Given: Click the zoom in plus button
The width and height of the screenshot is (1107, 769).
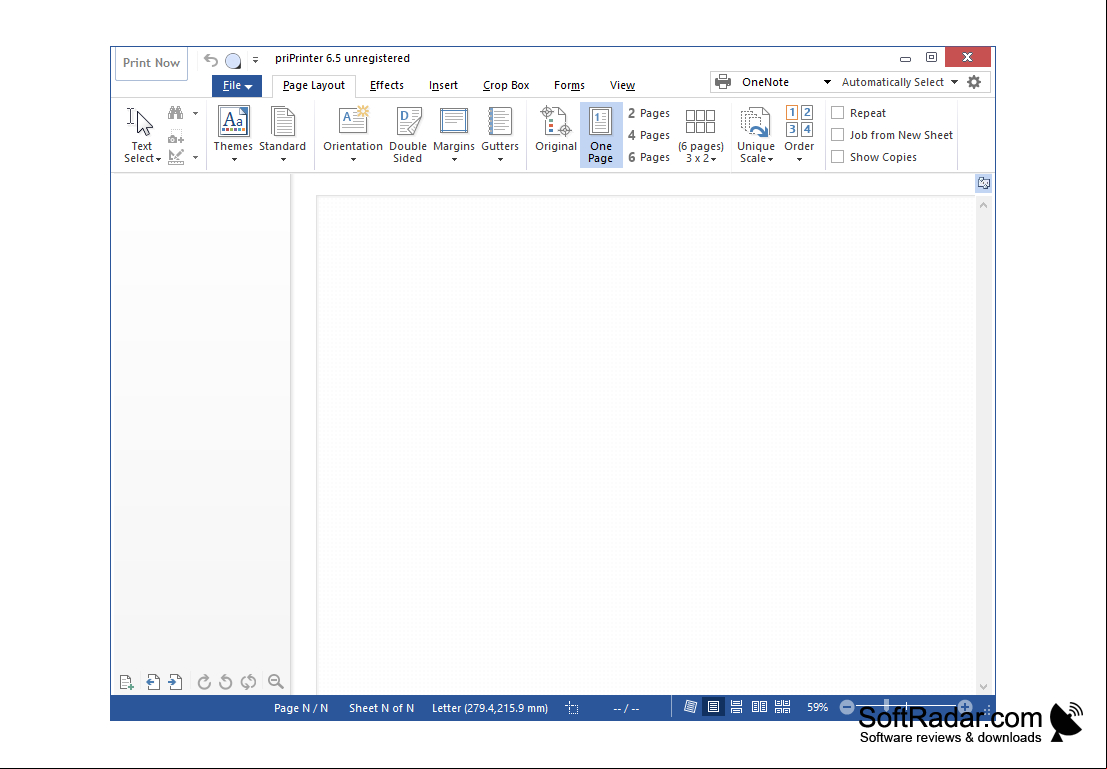Looking at the screenshot, I should click(965, 707).
